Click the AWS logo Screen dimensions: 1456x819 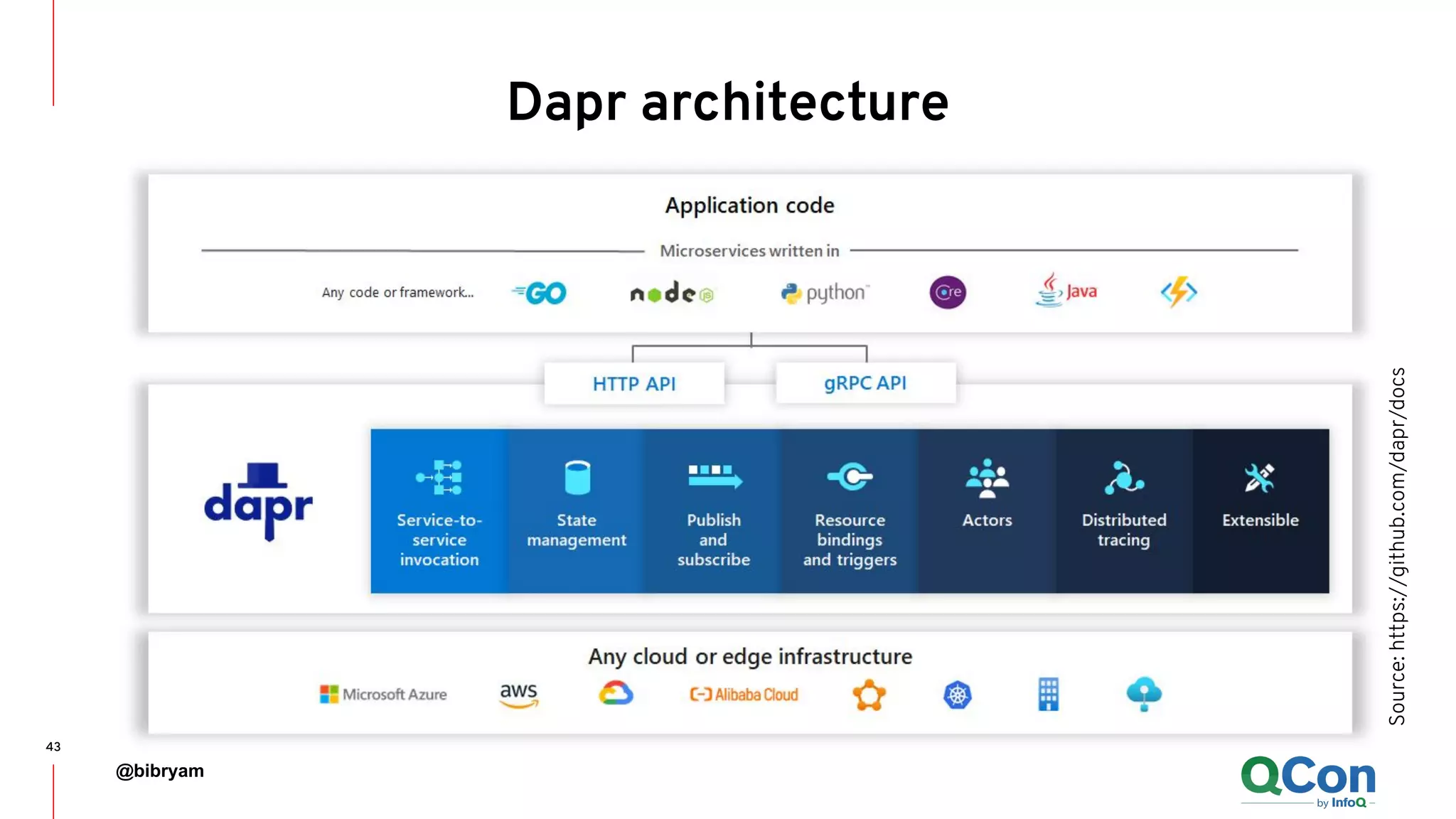click(518, 695)
